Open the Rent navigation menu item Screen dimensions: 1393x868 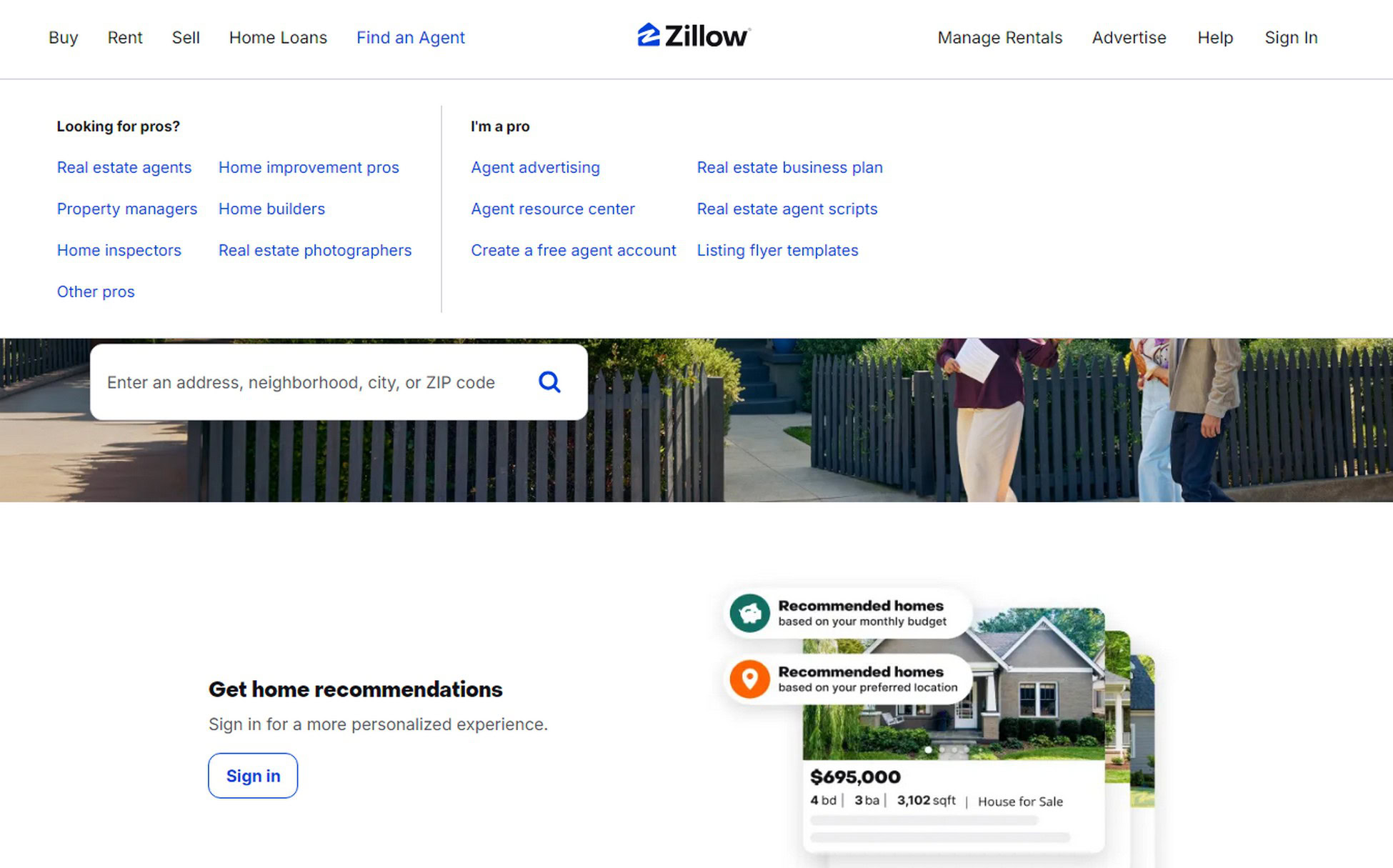tap(125, 37)
